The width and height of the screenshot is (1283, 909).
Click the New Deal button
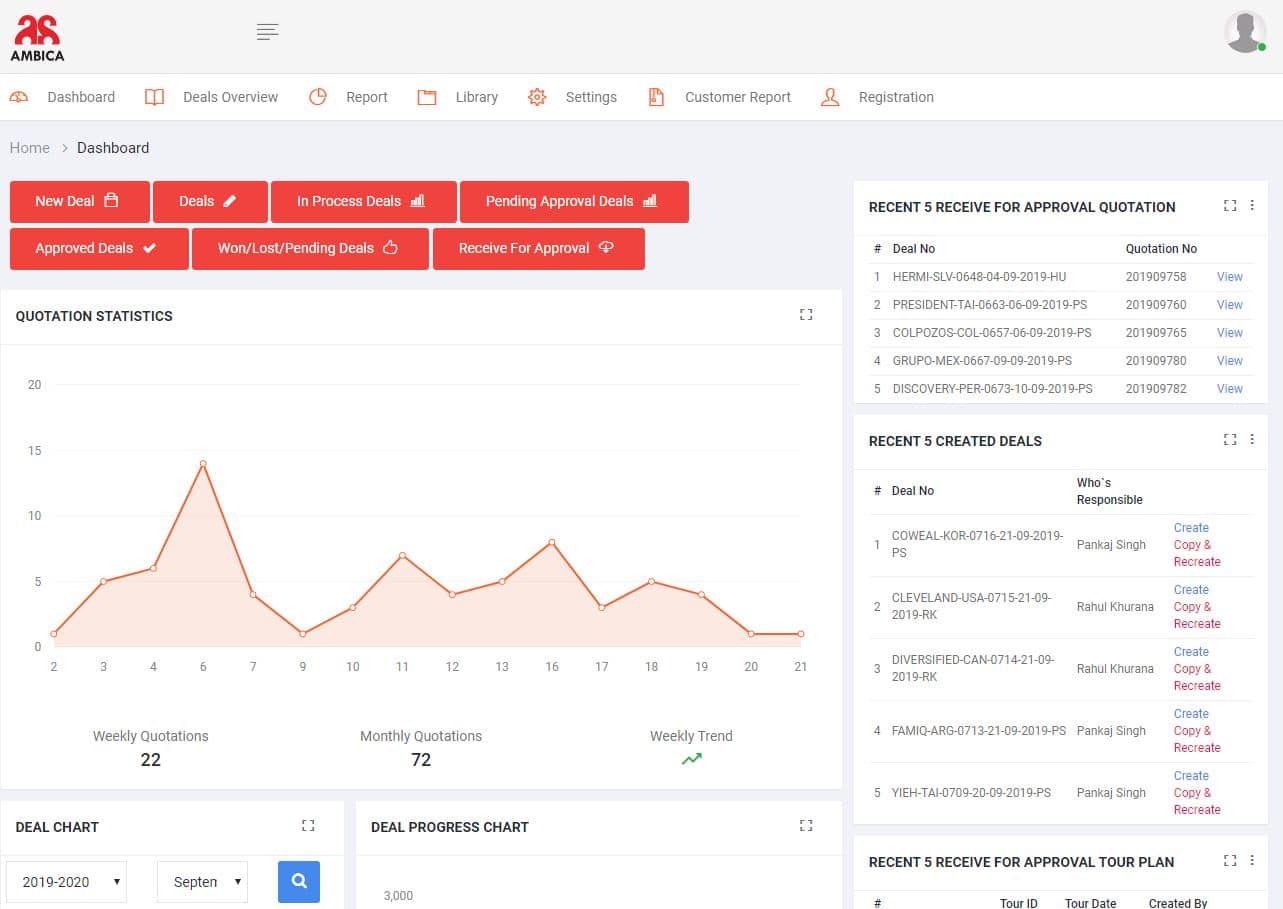point(79,201)
